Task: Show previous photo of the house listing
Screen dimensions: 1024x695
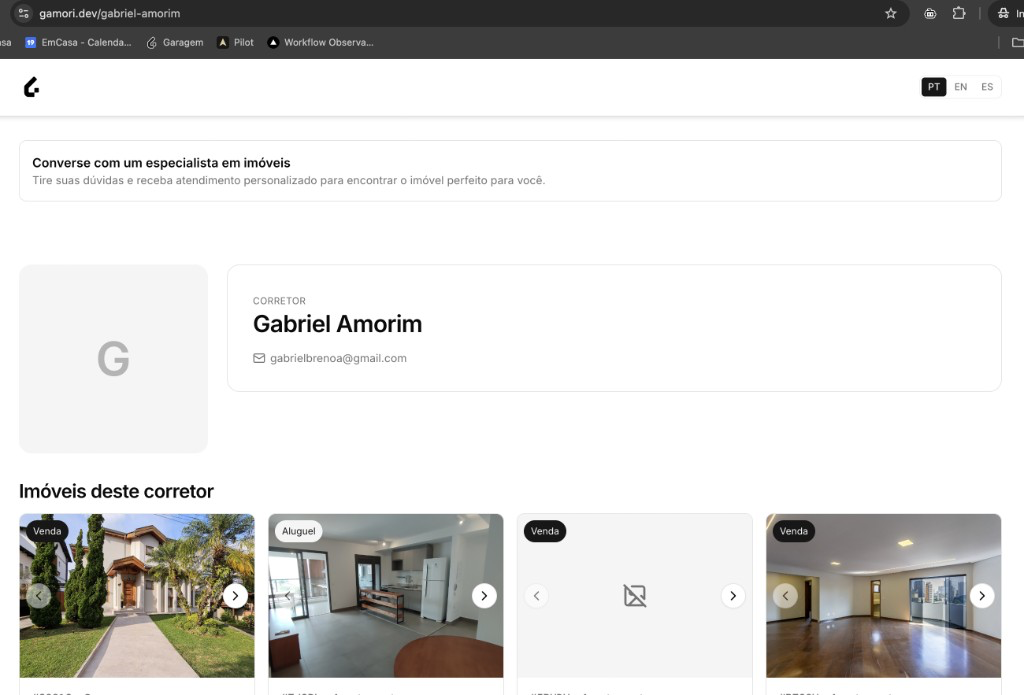Action: tap(39, 596)
